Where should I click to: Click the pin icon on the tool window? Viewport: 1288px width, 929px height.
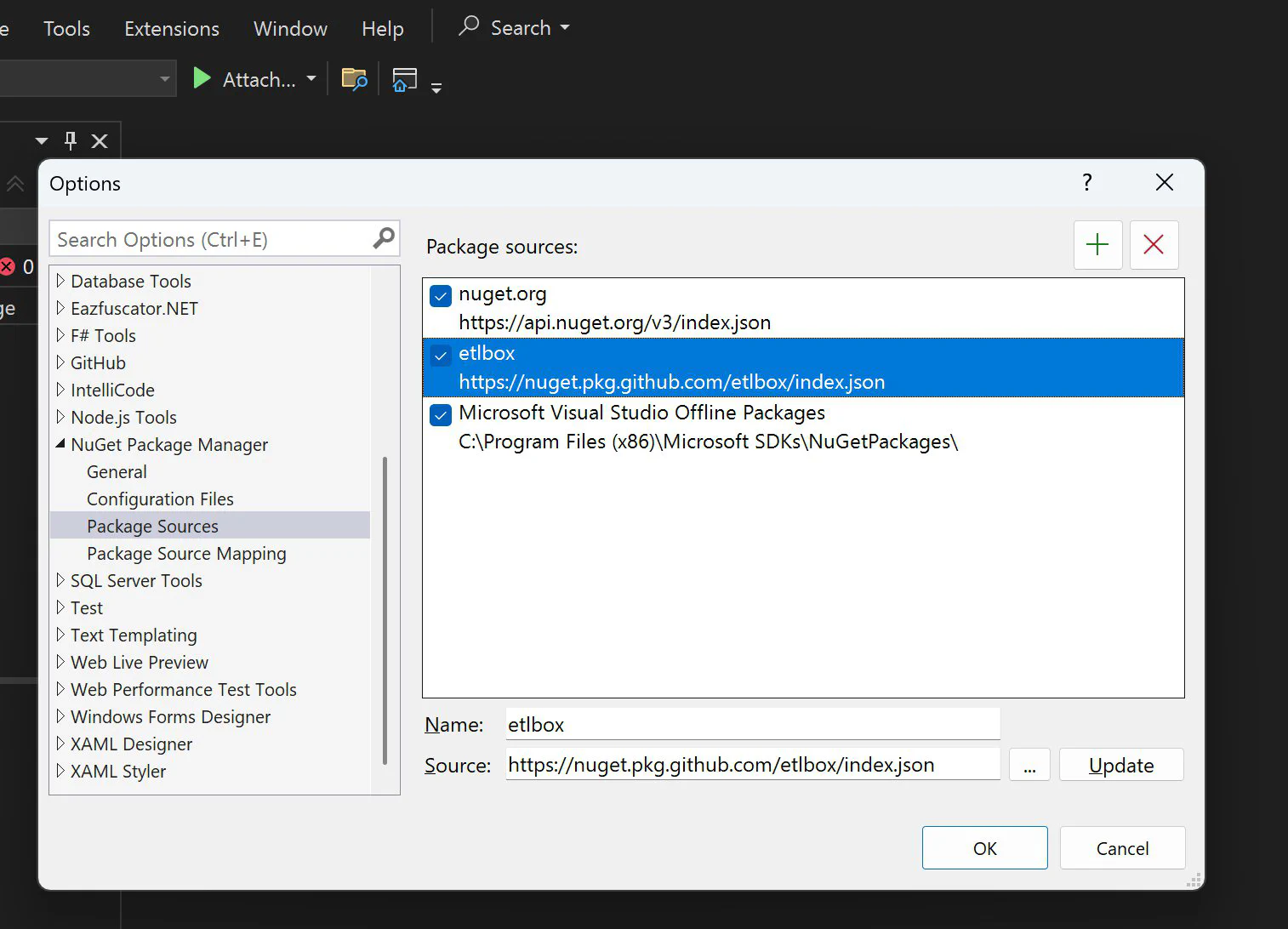point(71,140)
